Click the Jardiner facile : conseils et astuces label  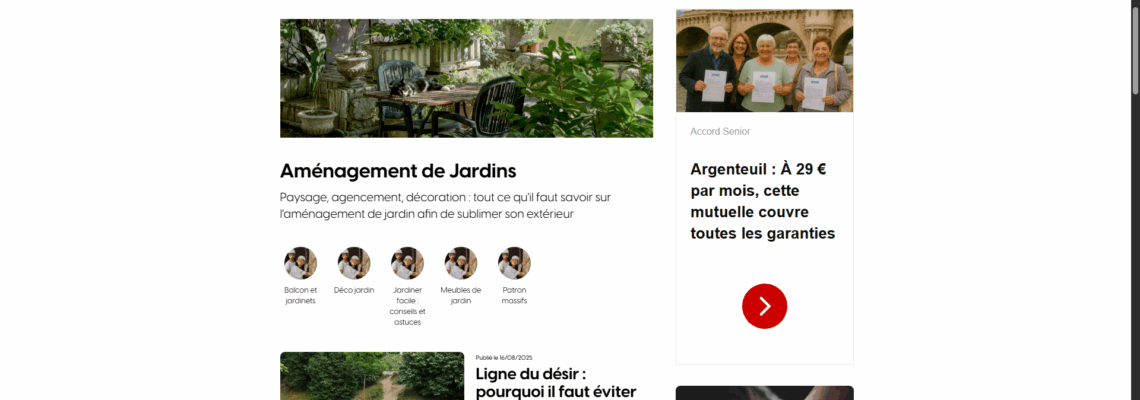pyautogui.click(x=407, y=306)
